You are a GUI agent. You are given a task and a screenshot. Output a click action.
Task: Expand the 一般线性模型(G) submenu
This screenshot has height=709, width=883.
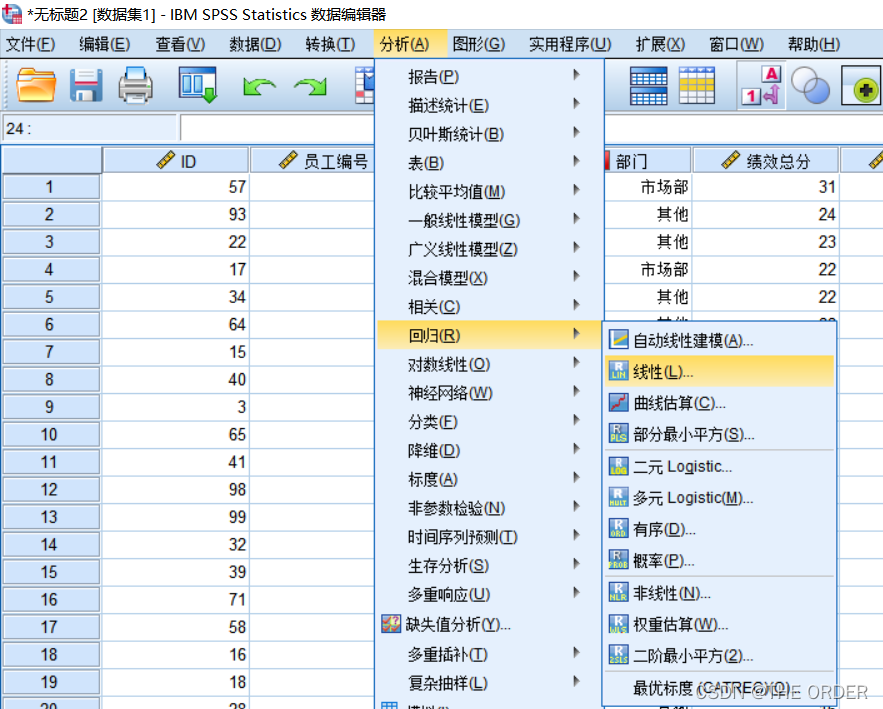click(490, 220)
